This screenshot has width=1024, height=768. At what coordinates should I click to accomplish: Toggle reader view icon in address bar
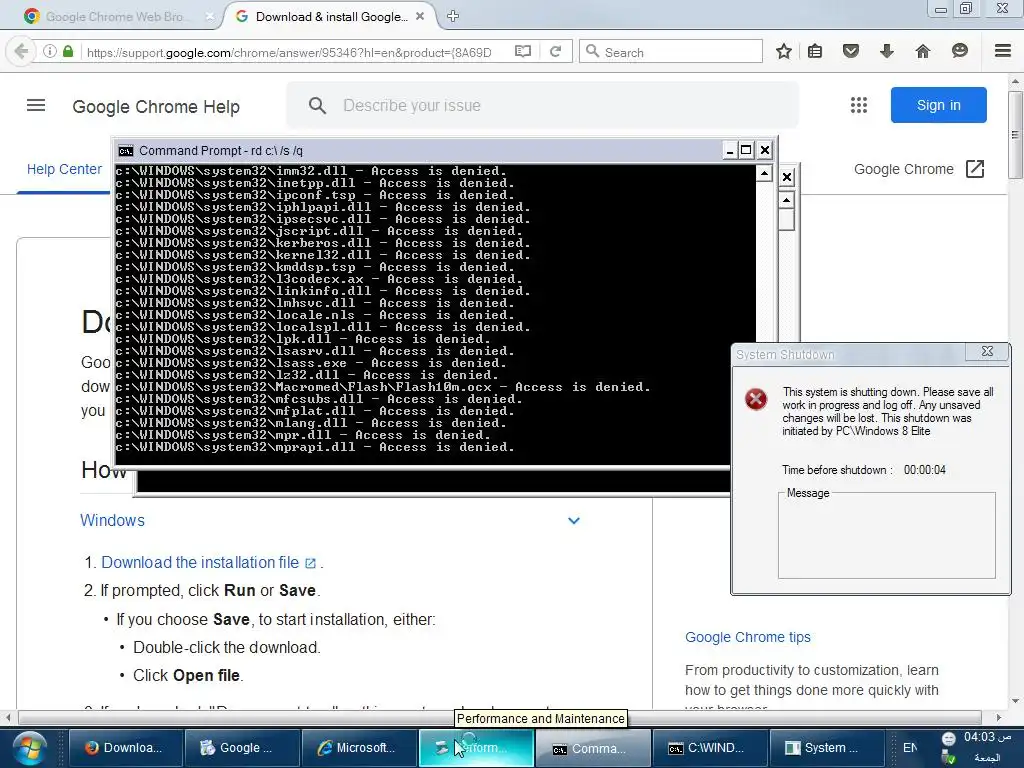(x=522, y=51)
